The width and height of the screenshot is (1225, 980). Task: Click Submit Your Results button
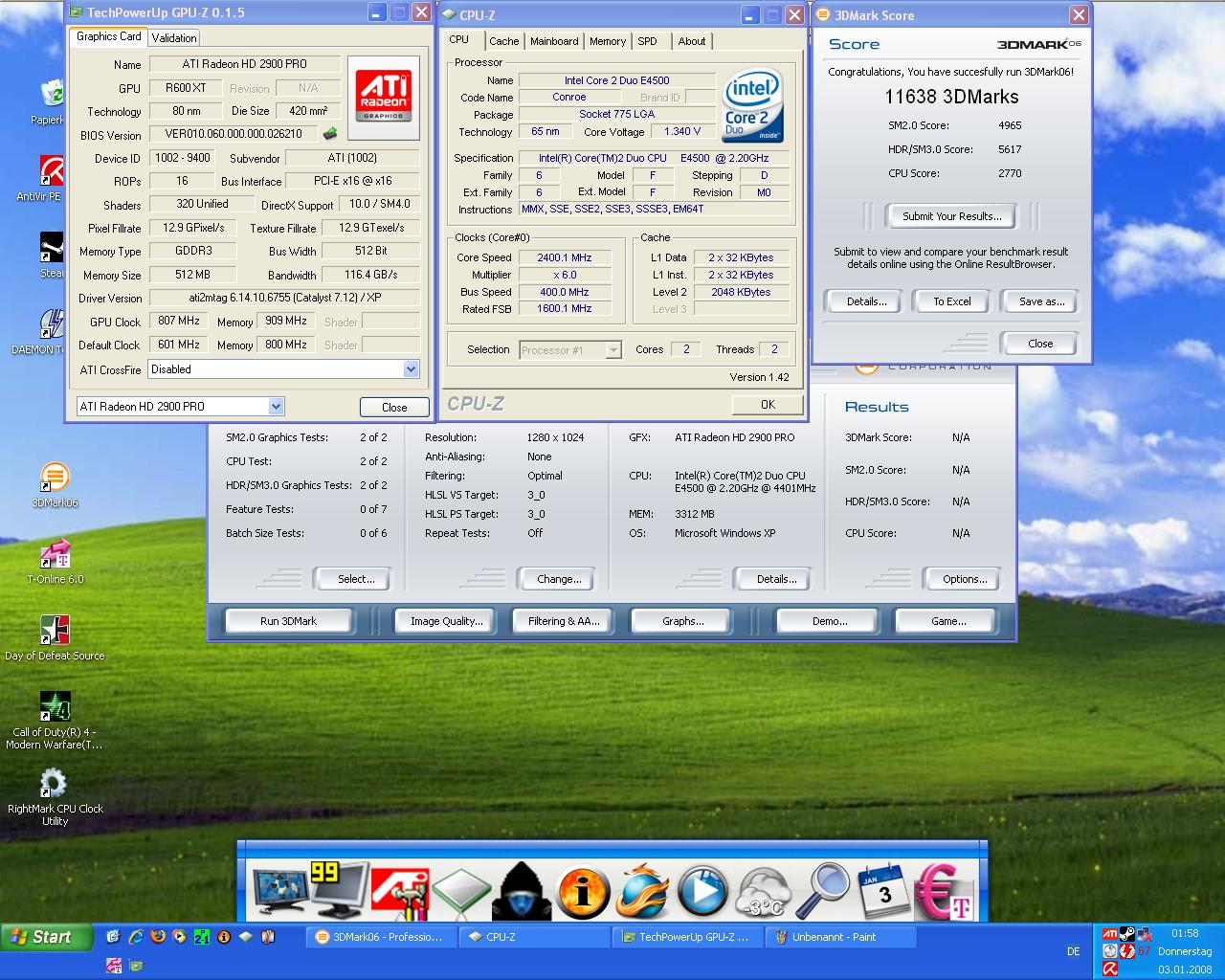951,216
